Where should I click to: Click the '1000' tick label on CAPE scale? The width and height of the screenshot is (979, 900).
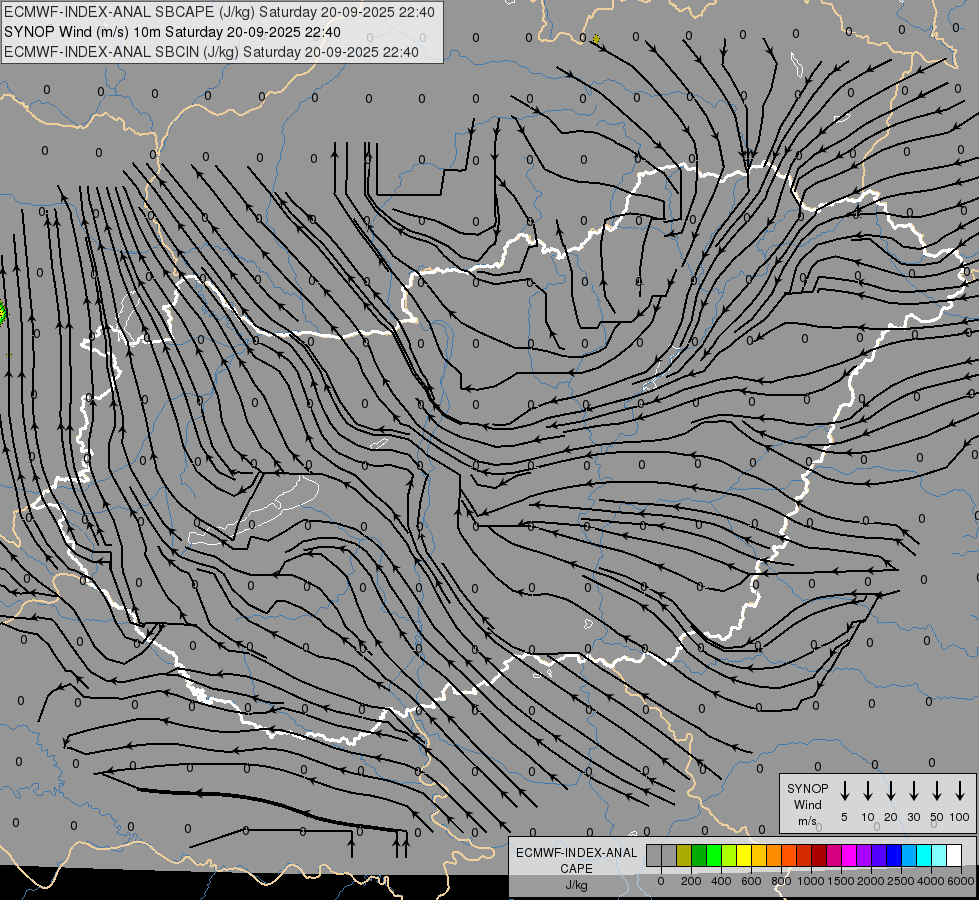point(810,881)
